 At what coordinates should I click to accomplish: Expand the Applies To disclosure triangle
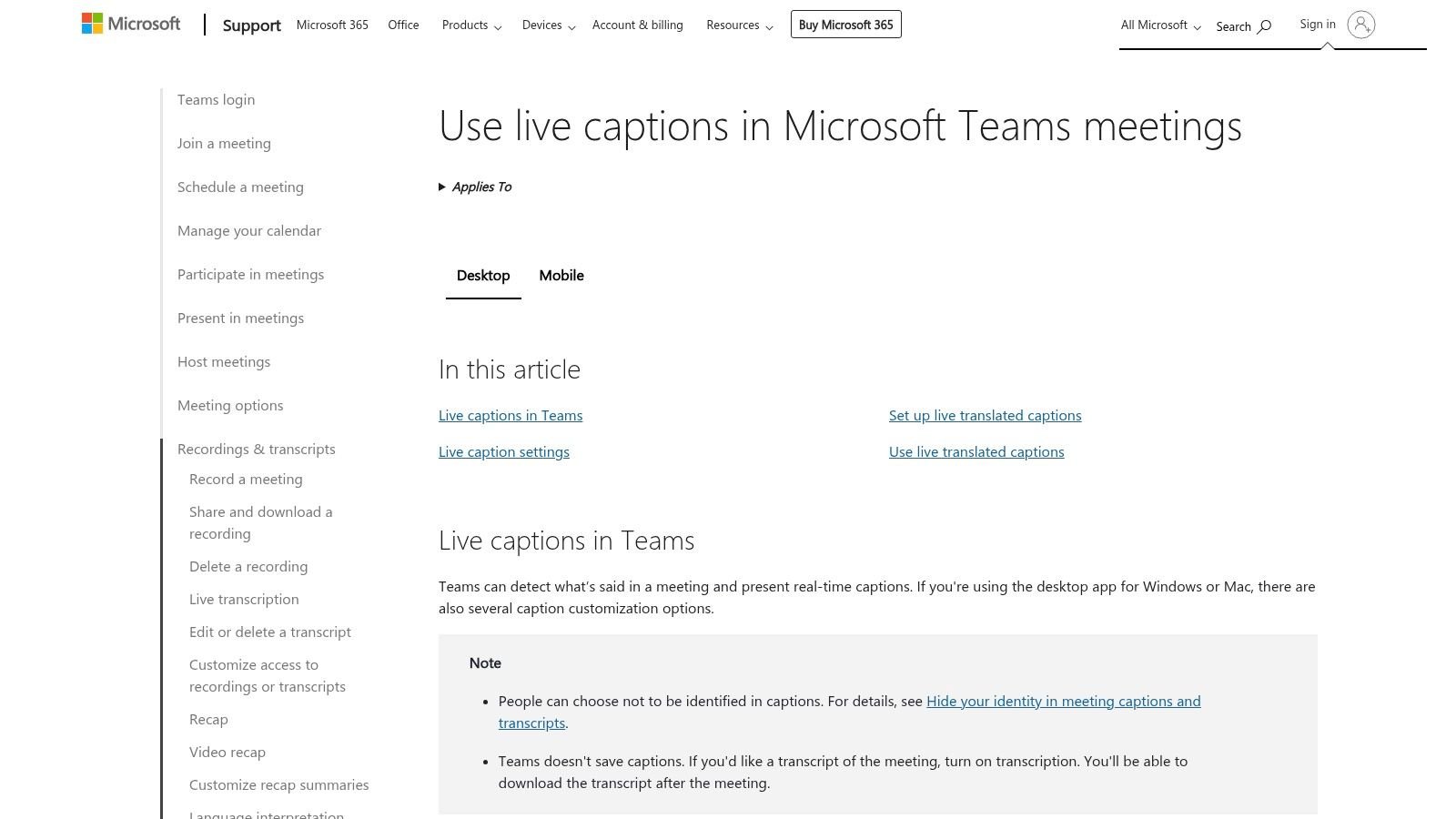pos(442,187)
